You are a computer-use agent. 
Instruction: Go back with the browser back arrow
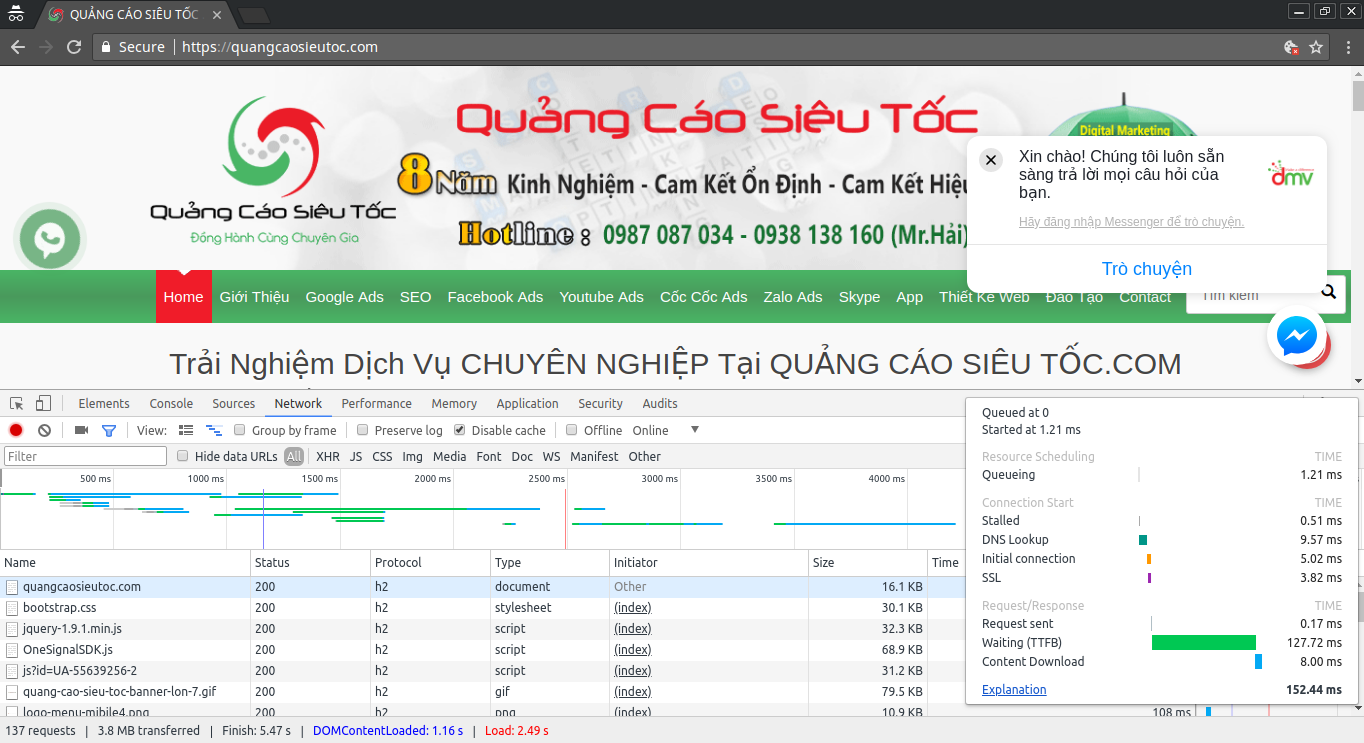click(x=17, y=47)
